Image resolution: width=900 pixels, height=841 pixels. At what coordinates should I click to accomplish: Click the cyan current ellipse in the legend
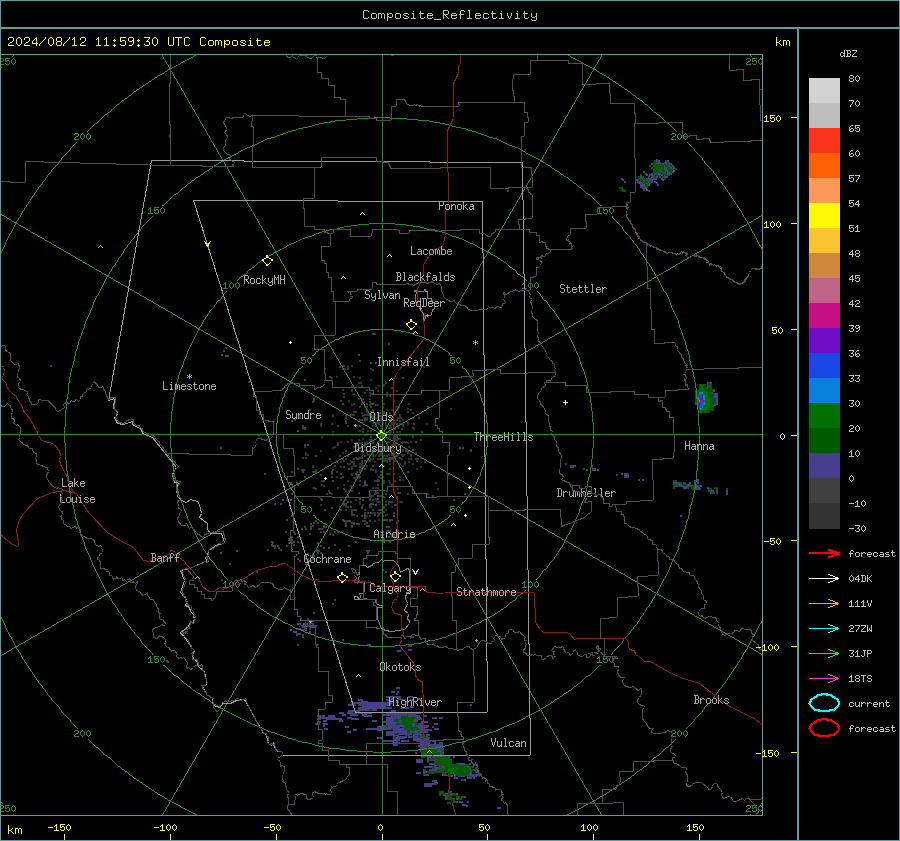click(824, 703)
